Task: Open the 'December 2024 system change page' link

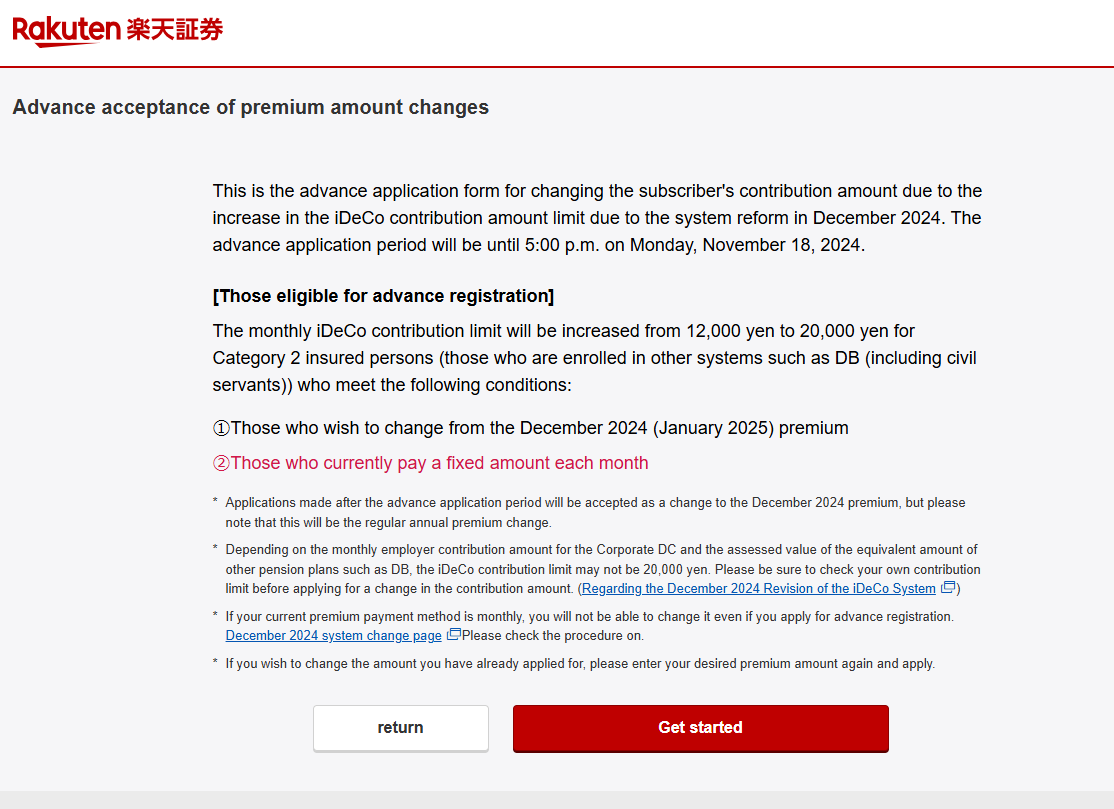Action: tap(333, 635)
